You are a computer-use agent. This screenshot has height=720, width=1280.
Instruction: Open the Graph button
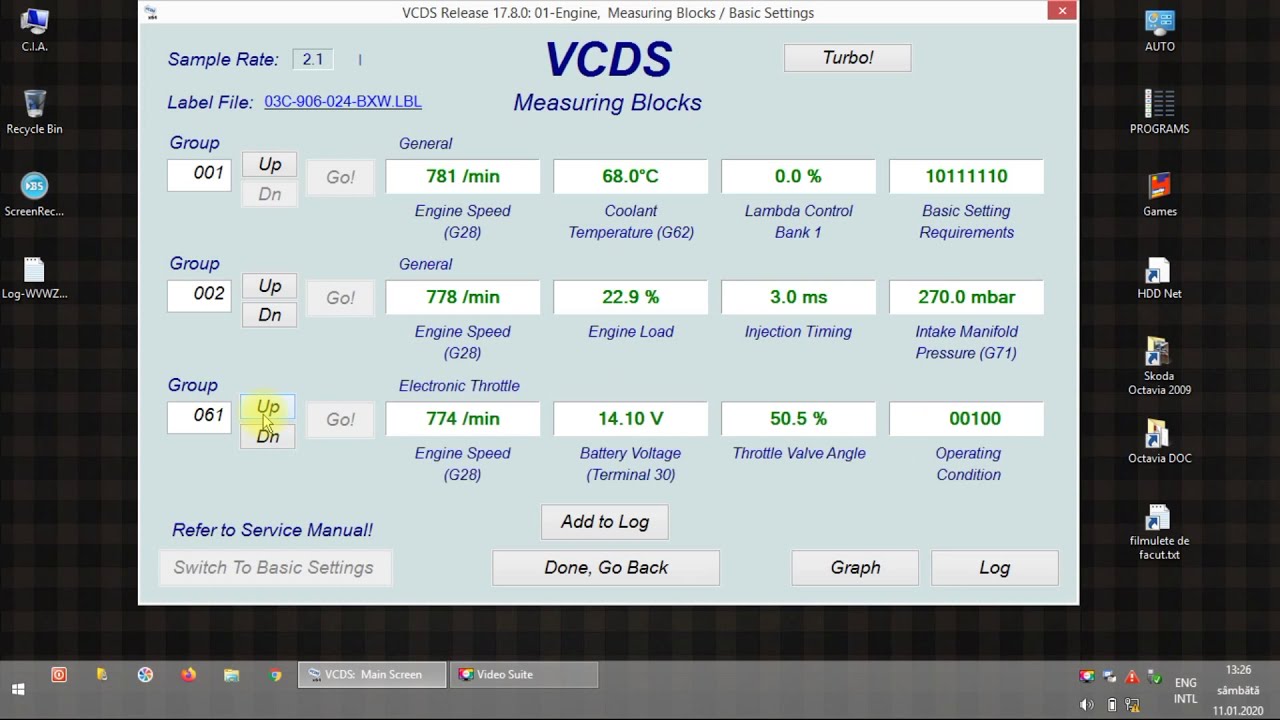(x=855, y=568)
